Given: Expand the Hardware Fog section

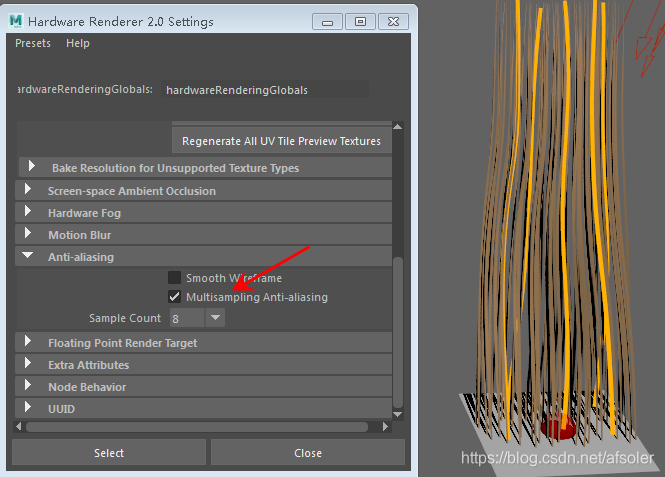Looking at the screenshot, I should (x=204, y=213).
